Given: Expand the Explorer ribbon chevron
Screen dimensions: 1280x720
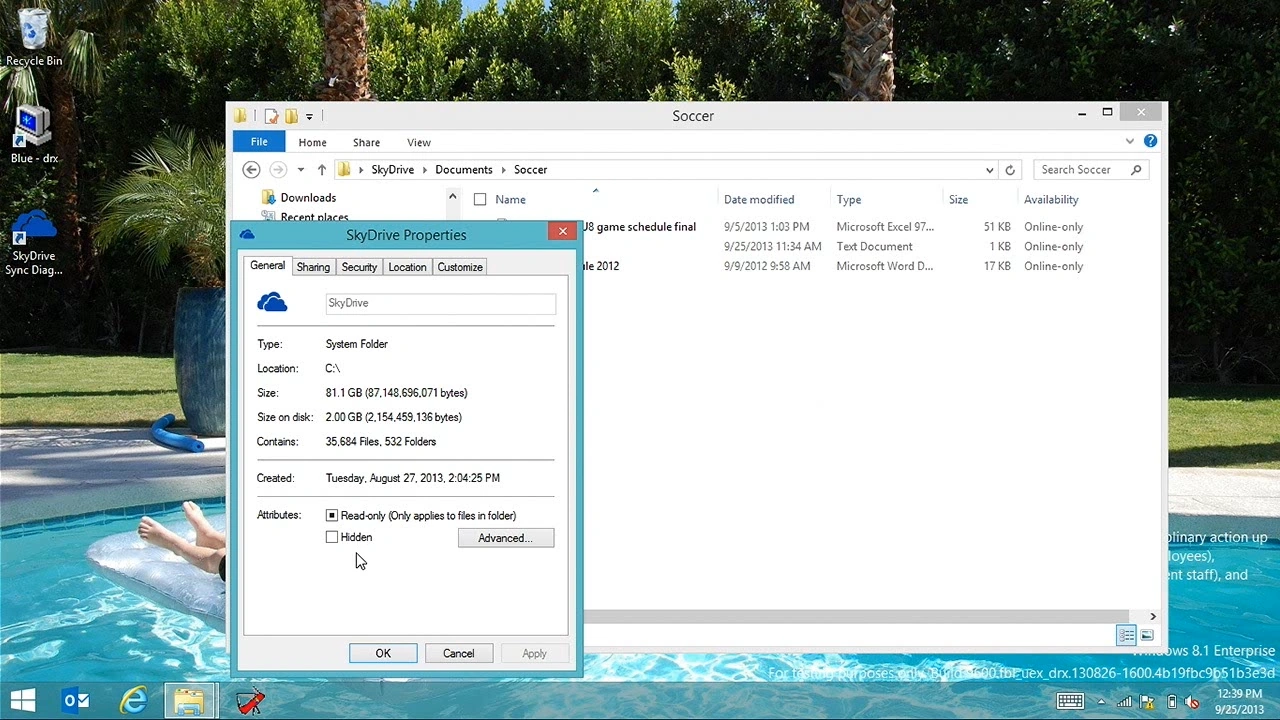Looking at the screenshot, I should tap(1130, 142).
